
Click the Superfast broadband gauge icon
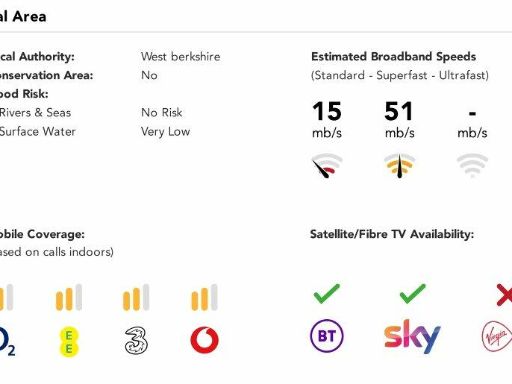click(x=400, y=166)
